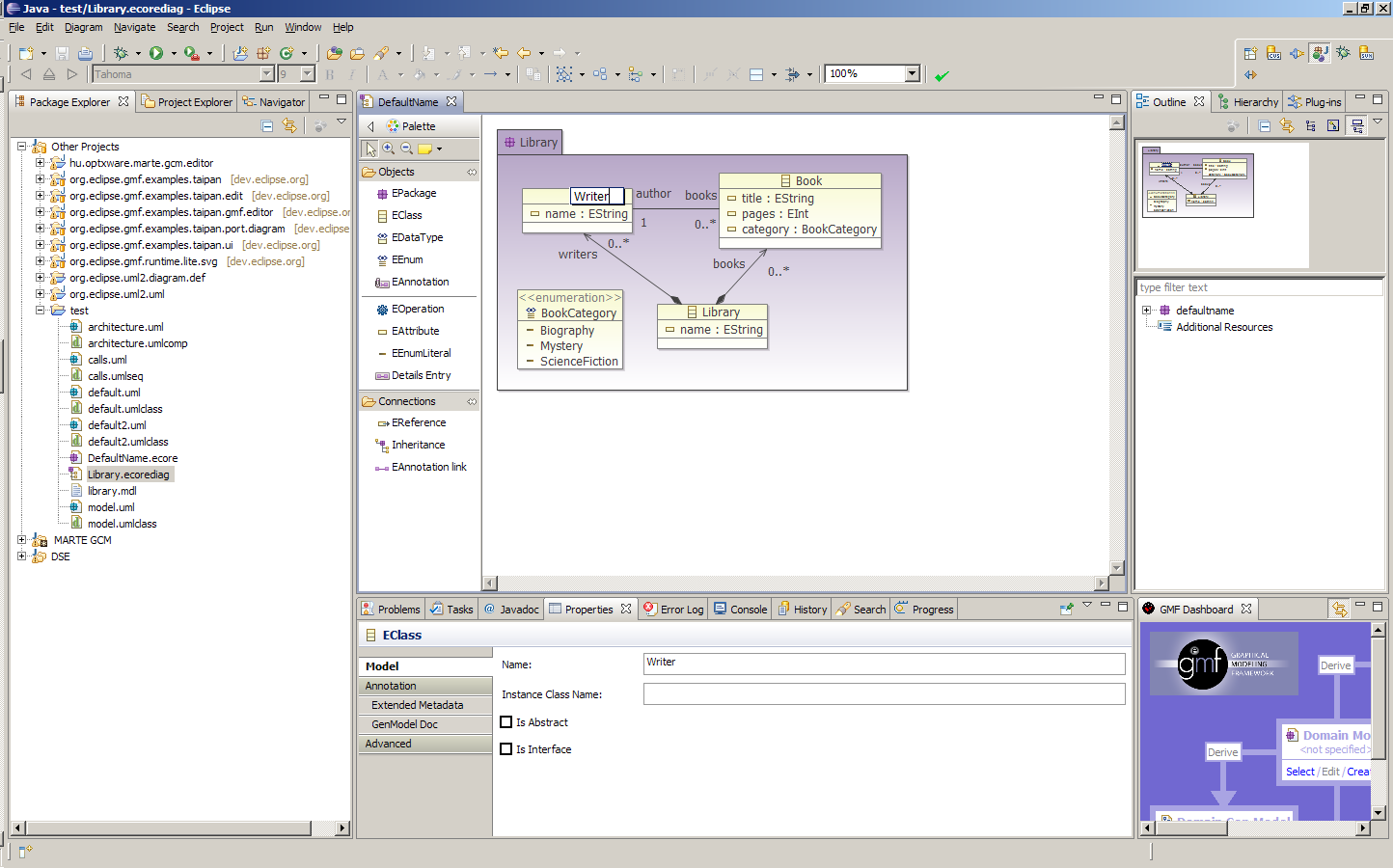Viewport: 1393px width, 868px height.
Task: Click the New wizard toolbar icon
Action: click(26, 53)
